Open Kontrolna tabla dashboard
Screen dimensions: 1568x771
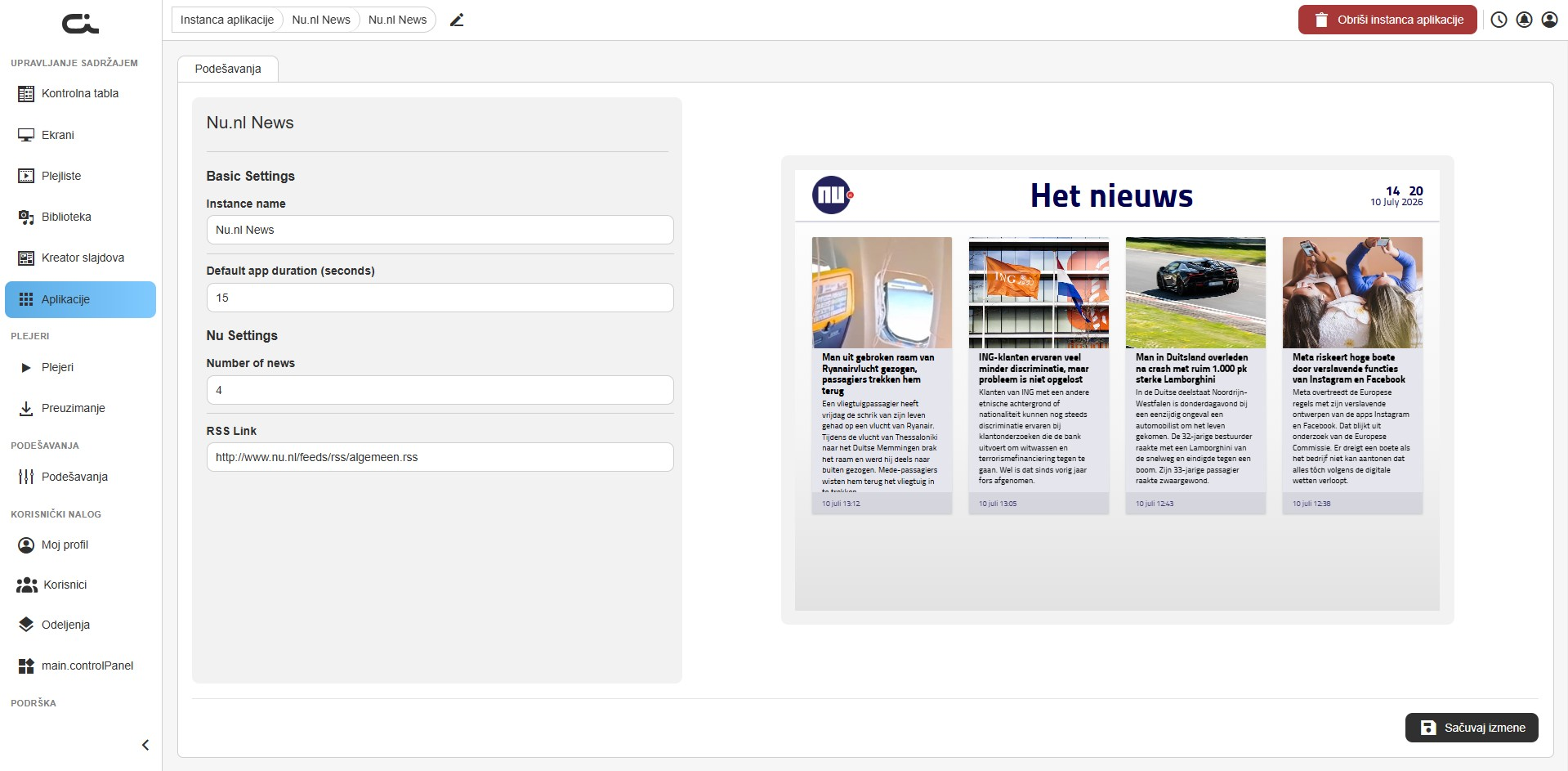(x=80, y=93)
